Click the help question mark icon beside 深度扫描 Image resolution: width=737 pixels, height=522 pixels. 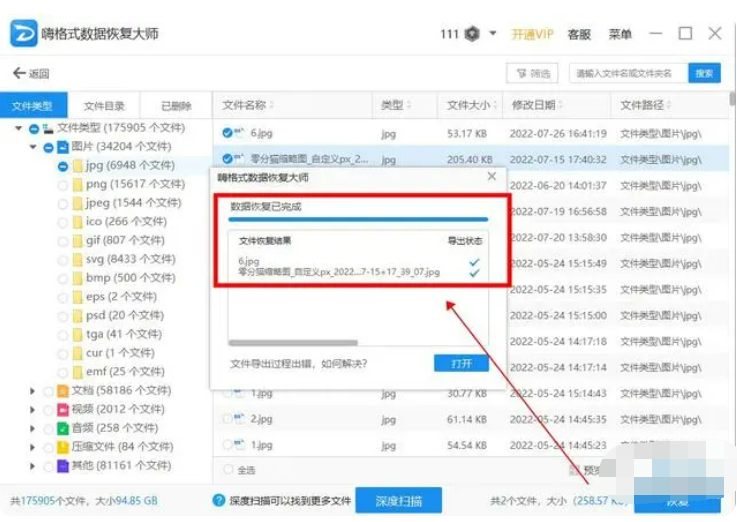219,500
